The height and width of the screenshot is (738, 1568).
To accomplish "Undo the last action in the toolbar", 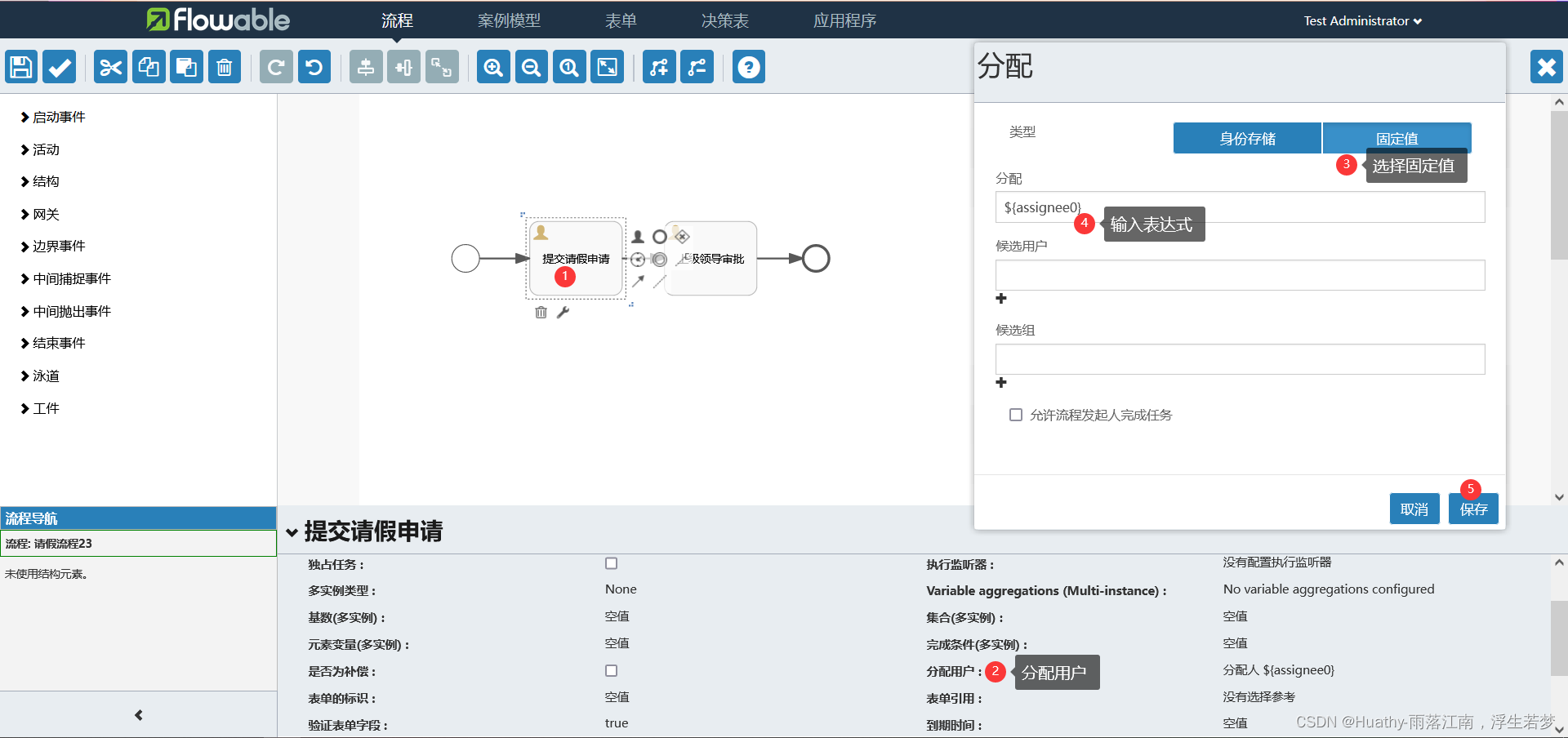I will [314, 67].
